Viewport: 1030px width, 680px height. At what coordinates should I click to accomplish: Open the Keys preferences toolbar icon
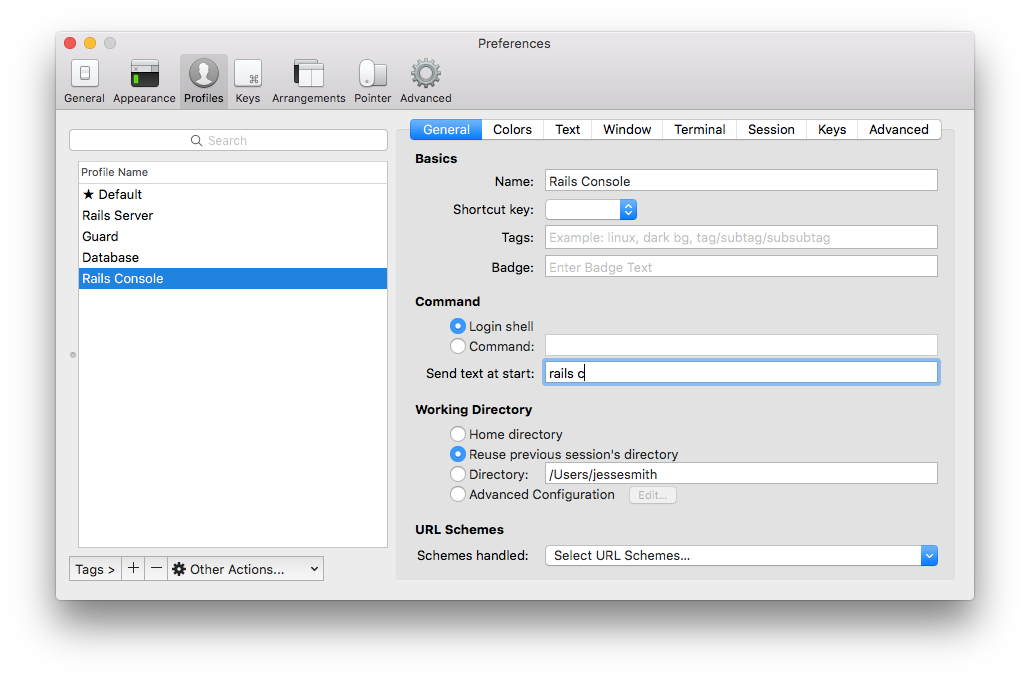point(248,81)
